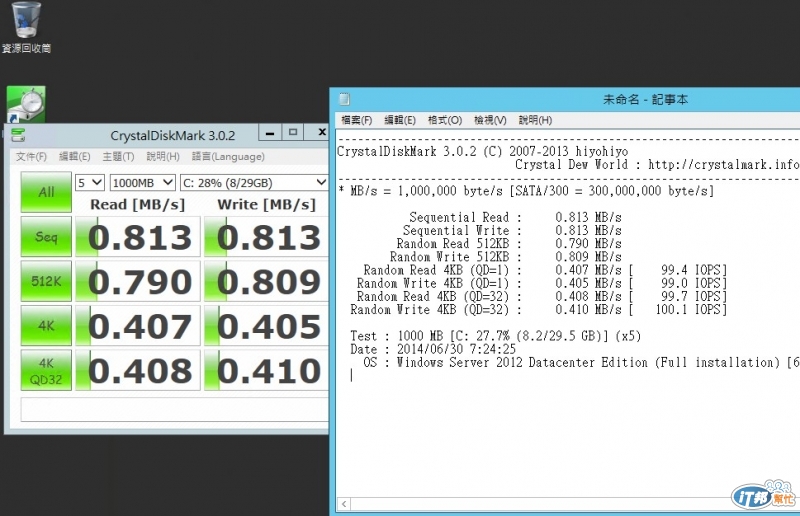Image resolution: width=800 pixels, height=516 pixels.
Task: Click the Sequential Write line in Notepad
Action: point(512,231)
